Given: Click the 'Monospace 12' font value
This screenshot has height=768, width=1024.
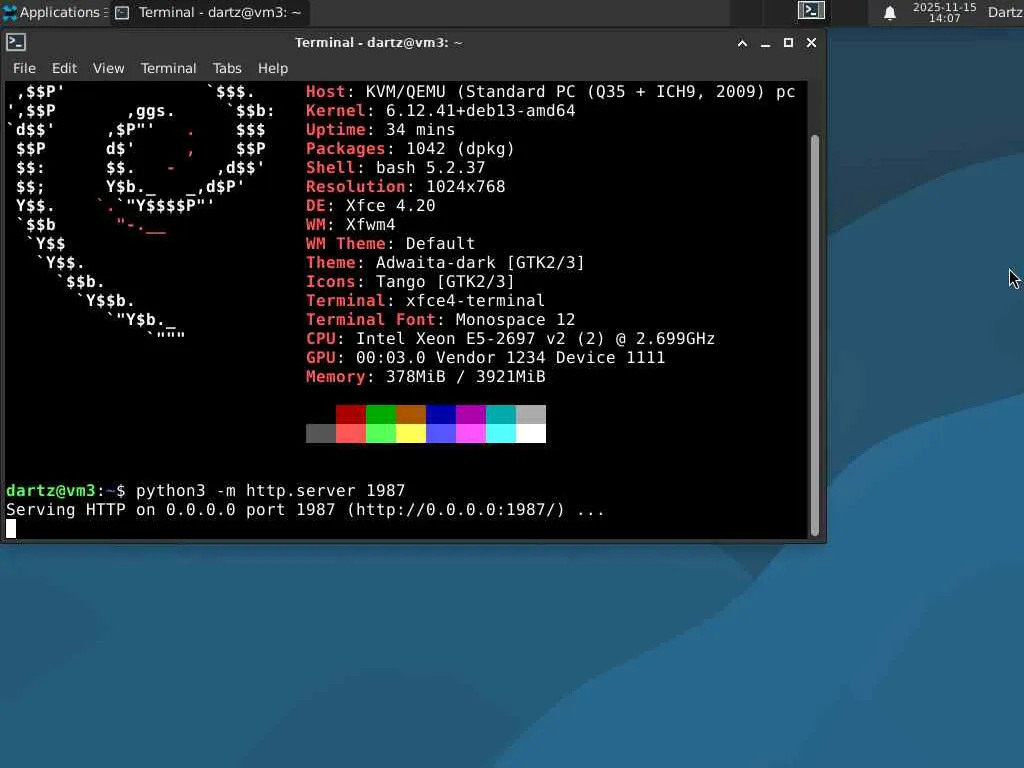Looking at the screenshot, I should pyautogui.click(x=515, y=319).
